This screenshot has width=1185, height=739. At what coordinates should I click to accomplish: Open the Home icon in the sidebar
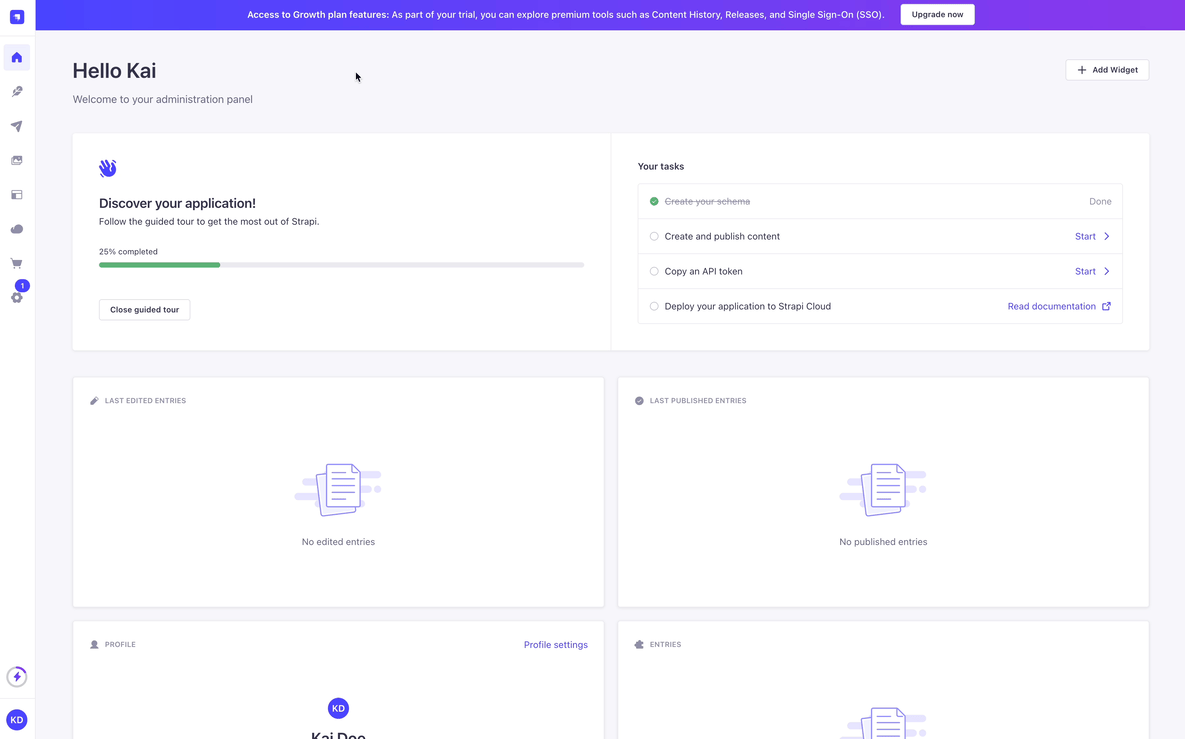pos(16,57)
